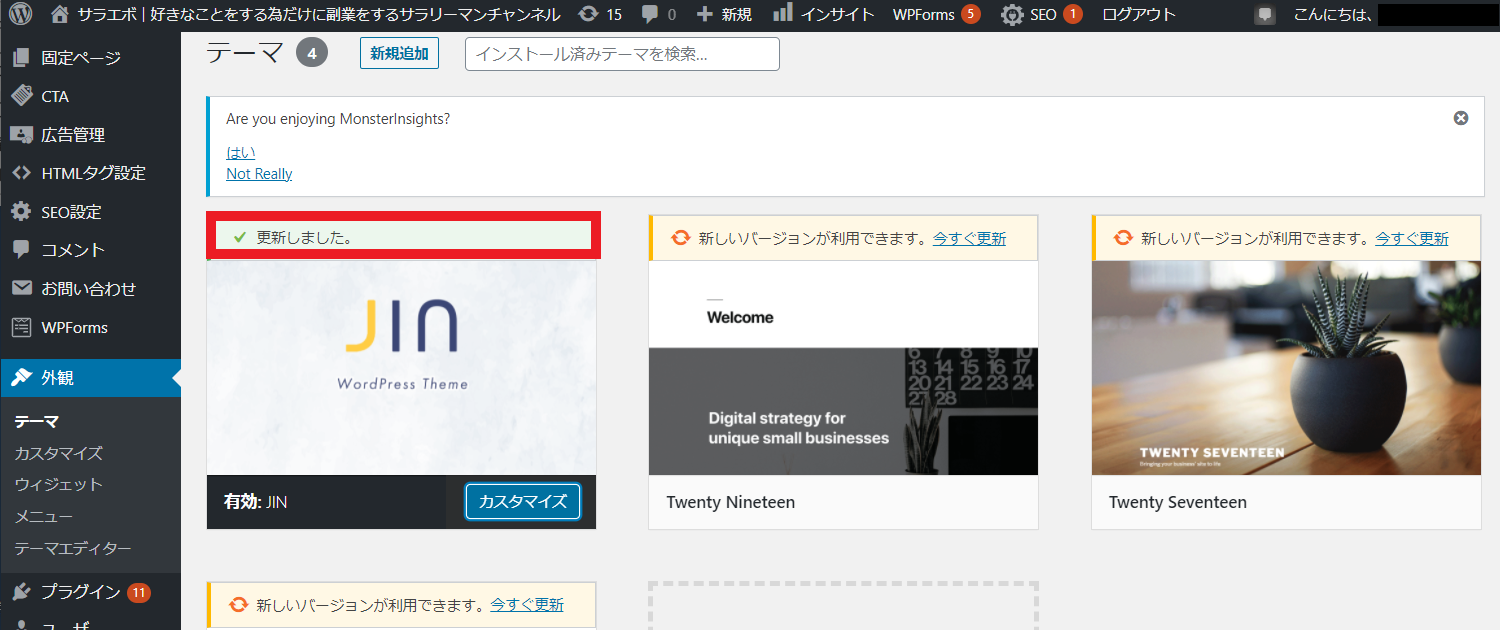The width and height of the screenshot is (1500, 630).
Task: Click the WordPress logo icon in admin bar
Action: coord(20,15)
